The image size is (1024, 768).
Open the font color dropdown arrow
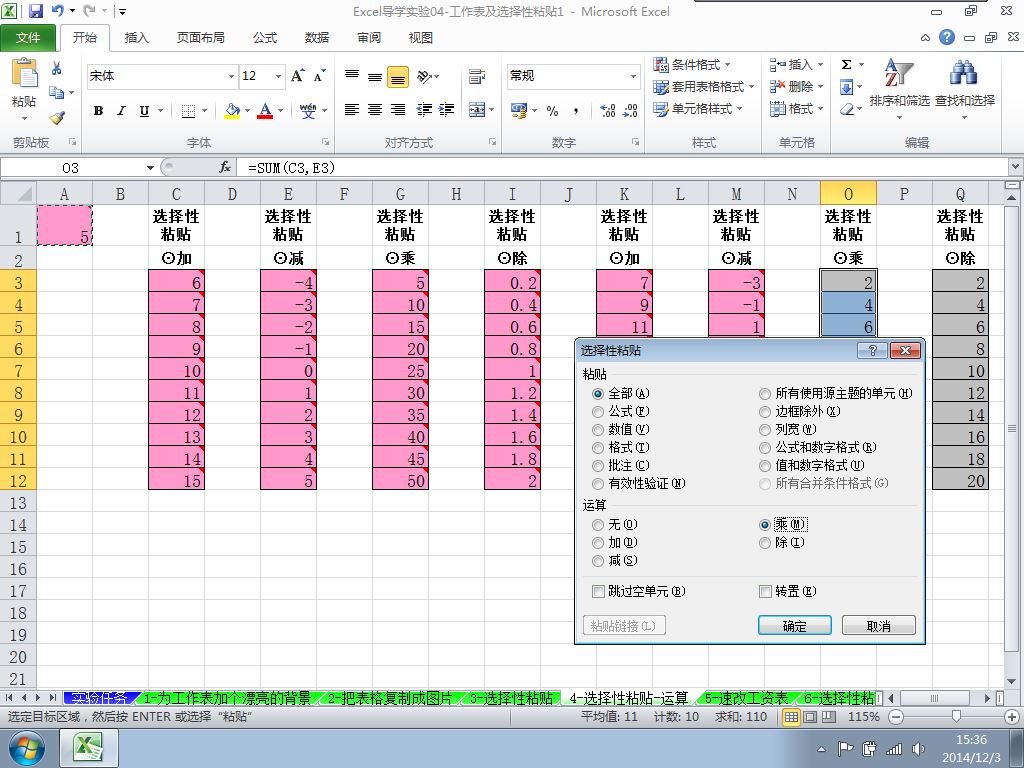click(281, 111)
